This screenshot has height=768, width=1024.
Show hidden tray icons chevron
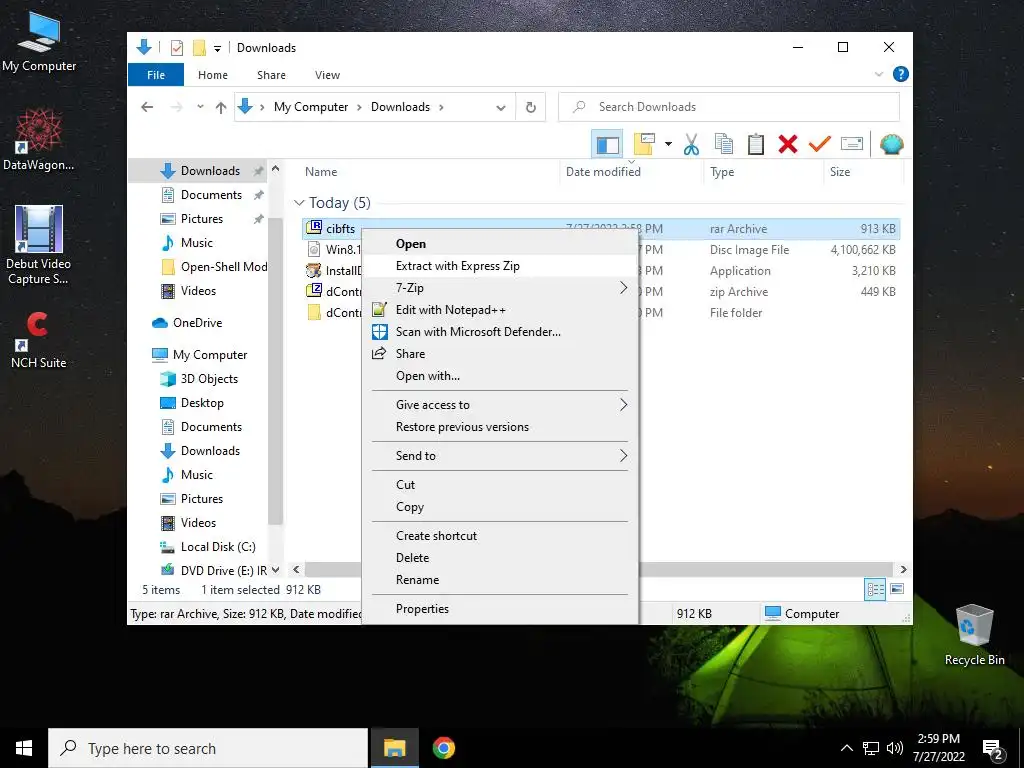[x=846, y=748]
